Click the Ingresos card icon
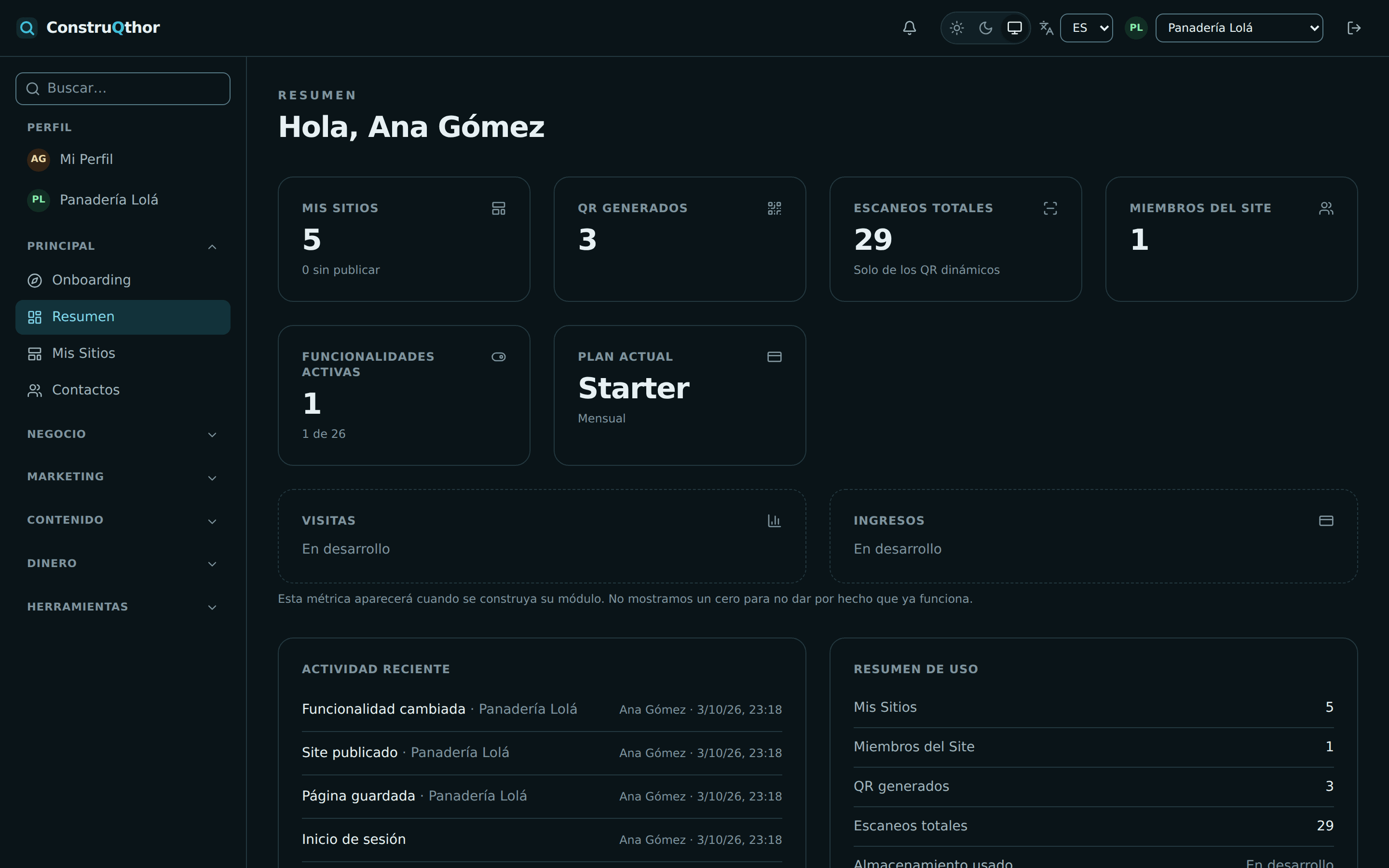 pyautogui.click(x=1326, y=521)
